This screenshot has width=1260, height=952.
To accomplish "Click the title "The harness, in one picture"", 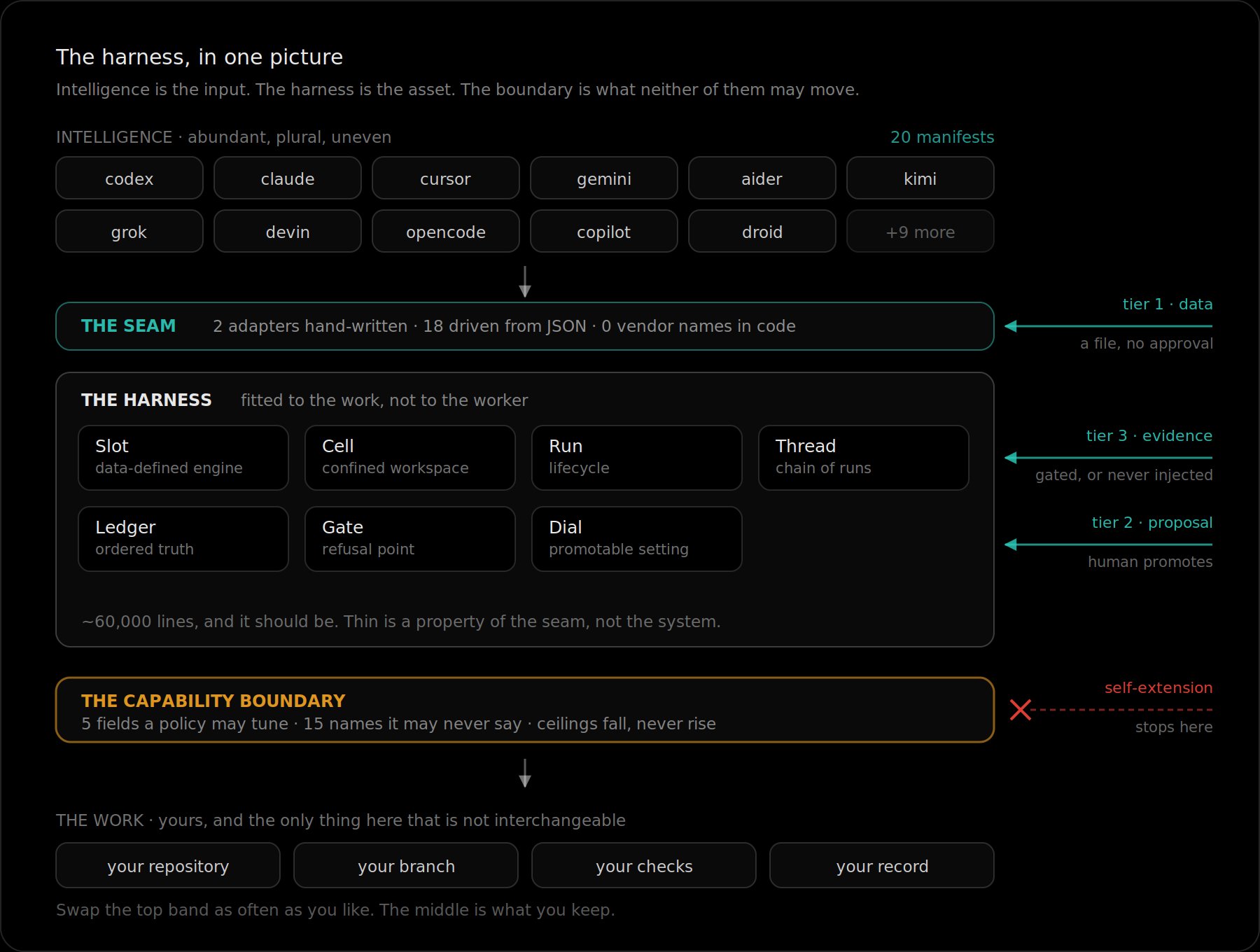I will point(199,57).
